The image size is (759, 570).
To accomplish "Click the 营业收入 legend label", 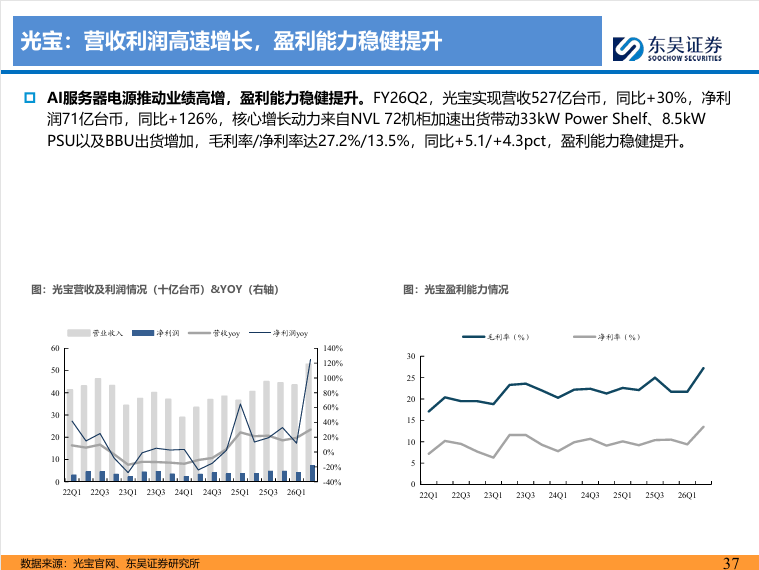I will [107, 333].
